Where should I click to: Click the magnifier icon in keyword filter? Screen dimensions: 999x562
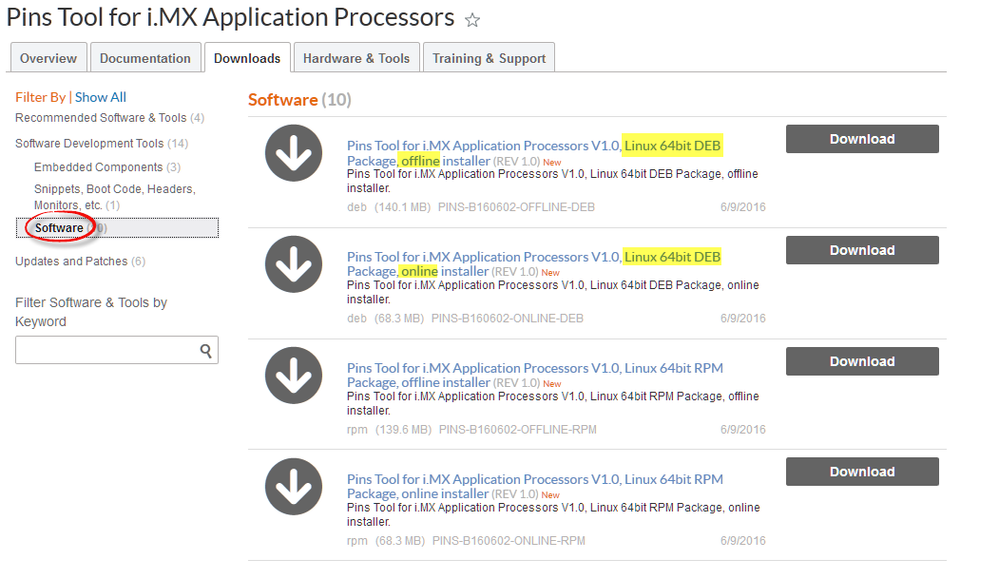coord(206,350)
